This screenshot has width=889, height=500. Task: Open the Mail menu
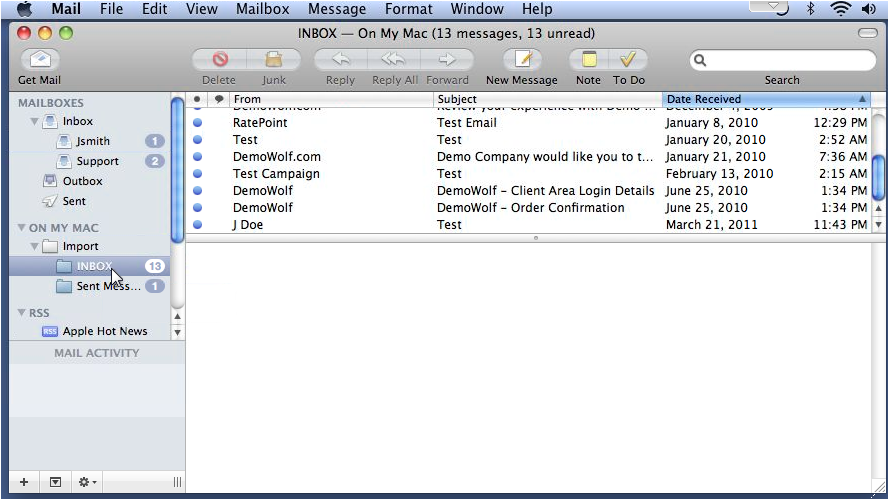(66, 9)
